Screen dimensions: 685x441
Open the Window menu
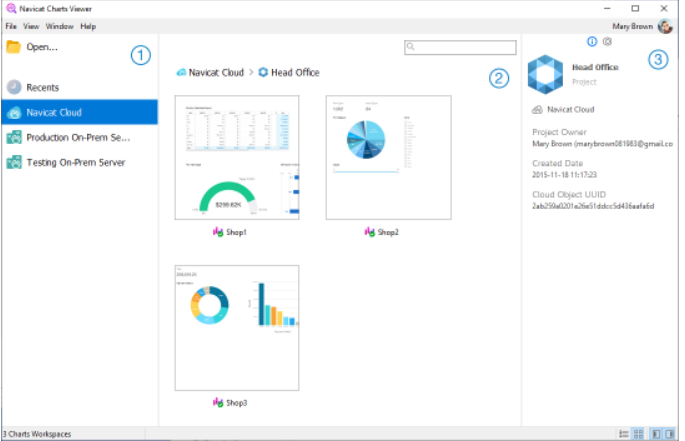click(x=59, y=26)
